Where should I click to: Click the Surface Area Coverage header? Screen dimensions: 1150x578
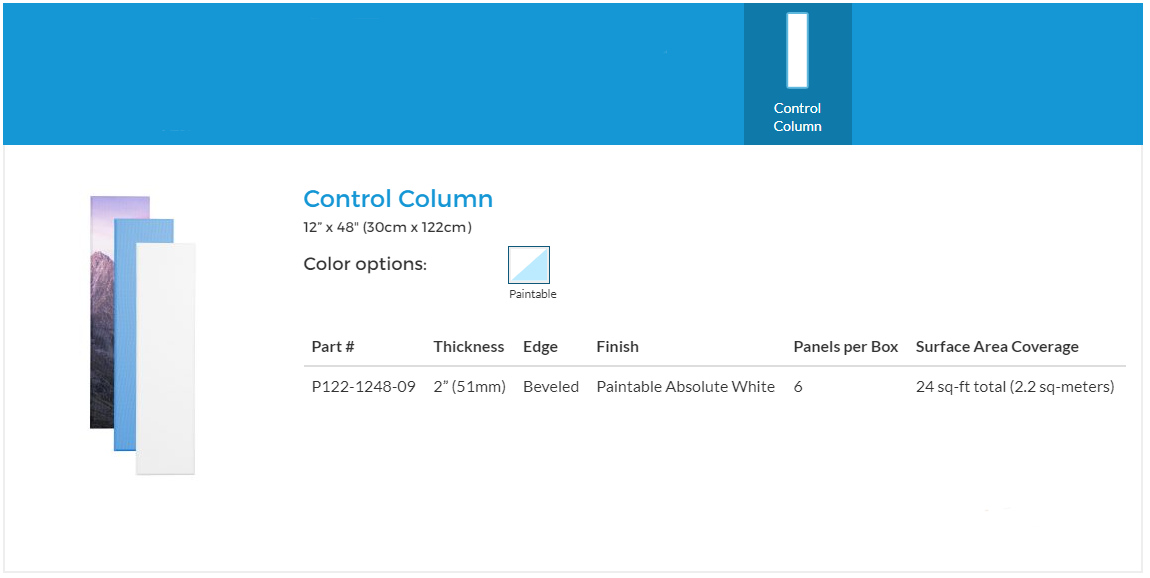click(997, 347)
